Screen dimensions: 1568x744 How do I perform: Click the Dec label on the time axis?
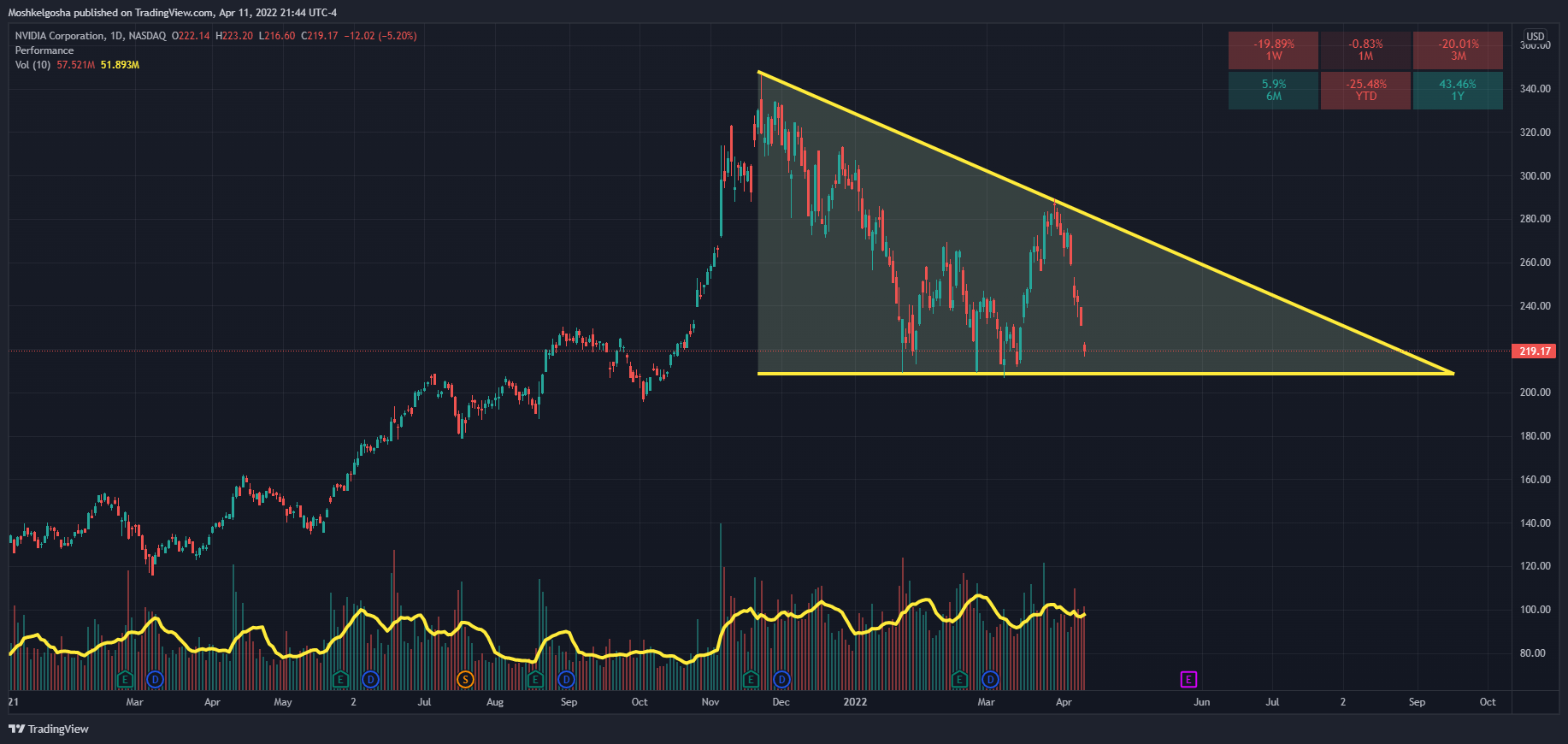click(x=781, y=702)
